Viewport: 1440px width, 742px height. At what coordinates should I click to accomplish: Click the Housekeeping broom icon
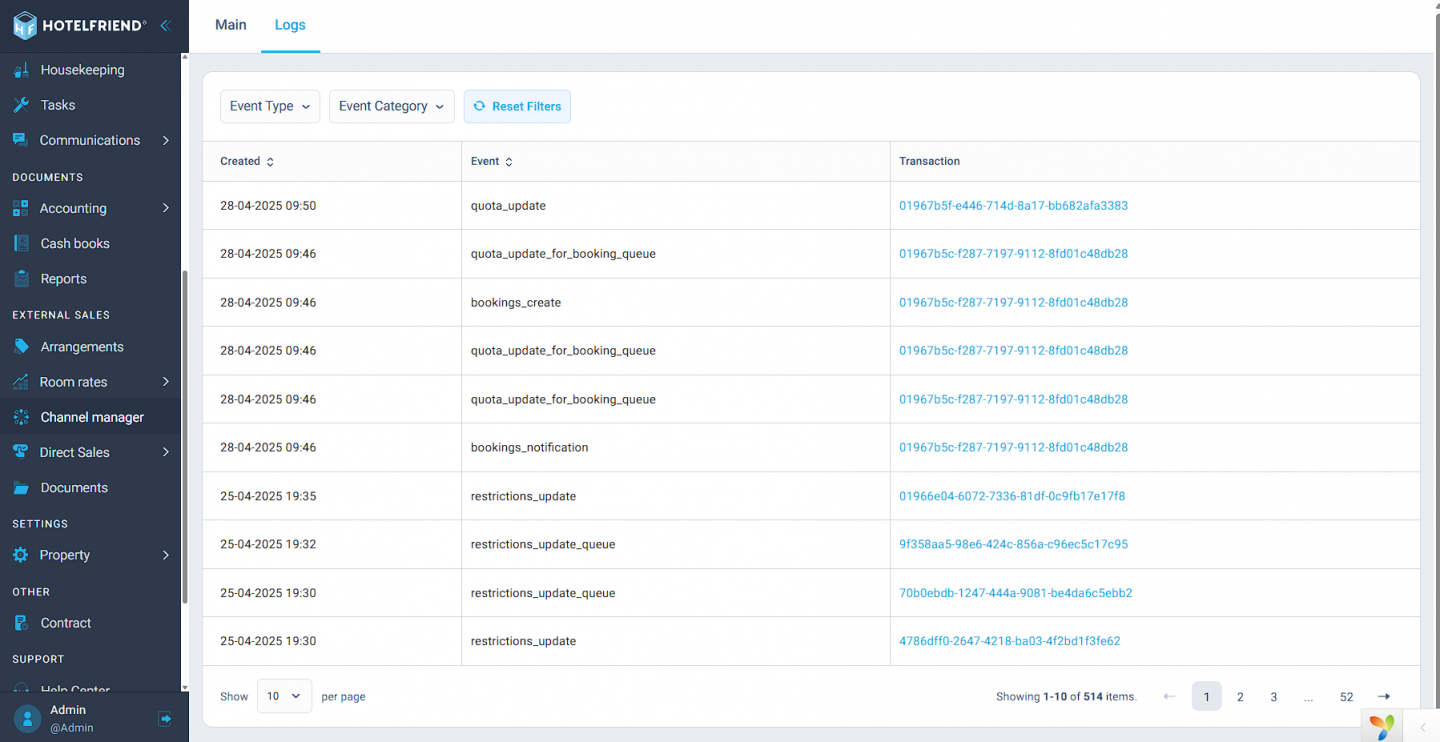[21, 70]
